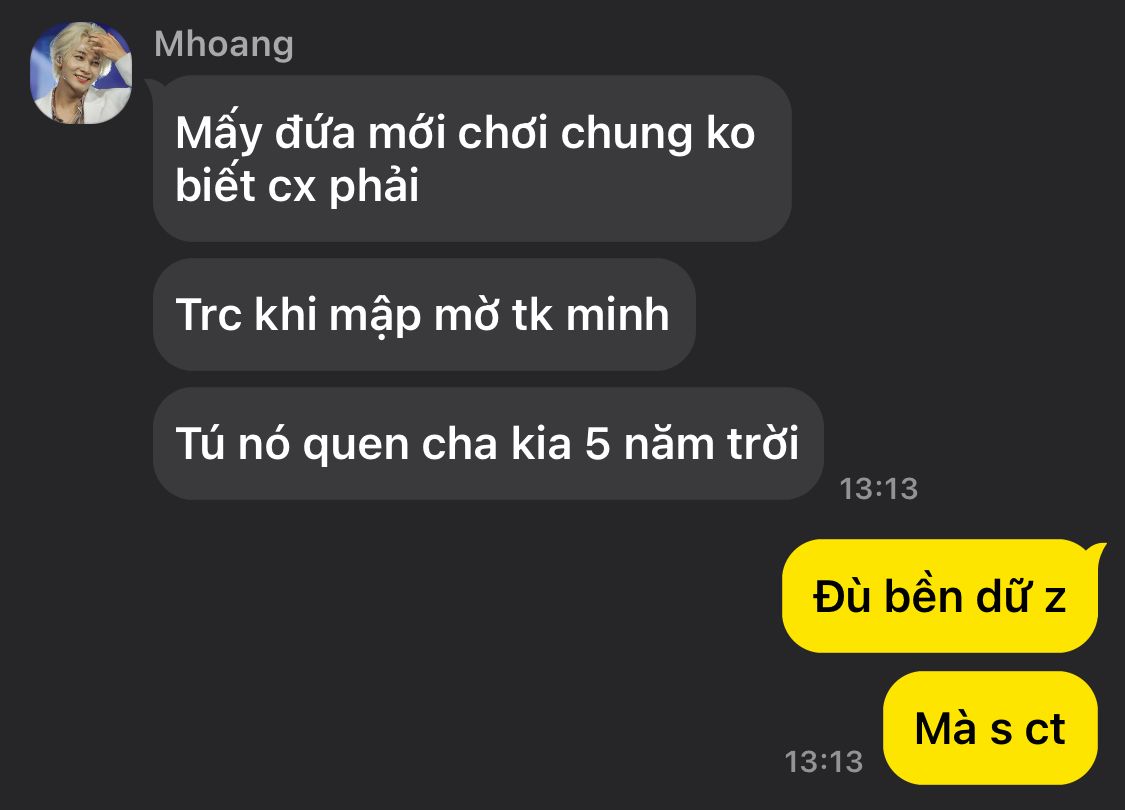This screenshot has width=1125, height=810.
Task: Tap the line biết cx phải in first message
Action: pyautogui.click(x=297, y=187)
